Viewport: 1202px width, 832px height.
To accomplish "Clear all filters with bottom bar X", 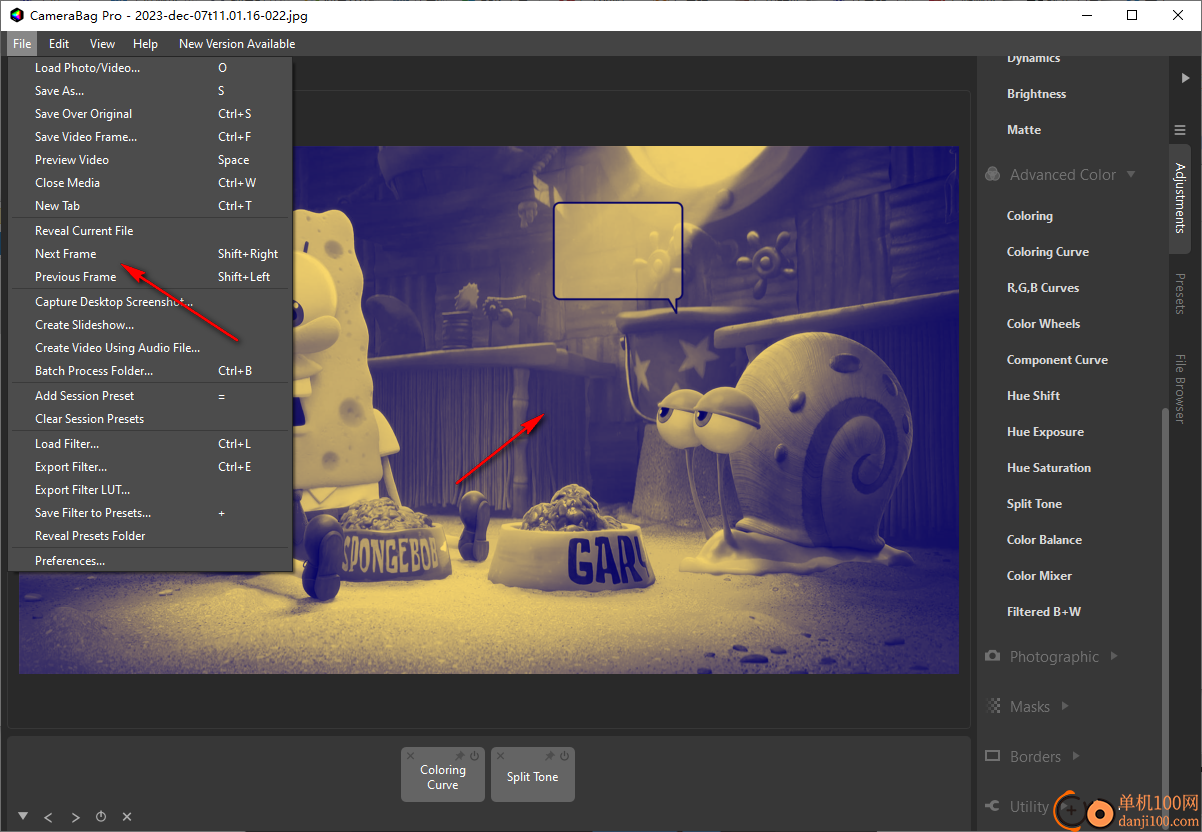I will click(x=127, y=817).
